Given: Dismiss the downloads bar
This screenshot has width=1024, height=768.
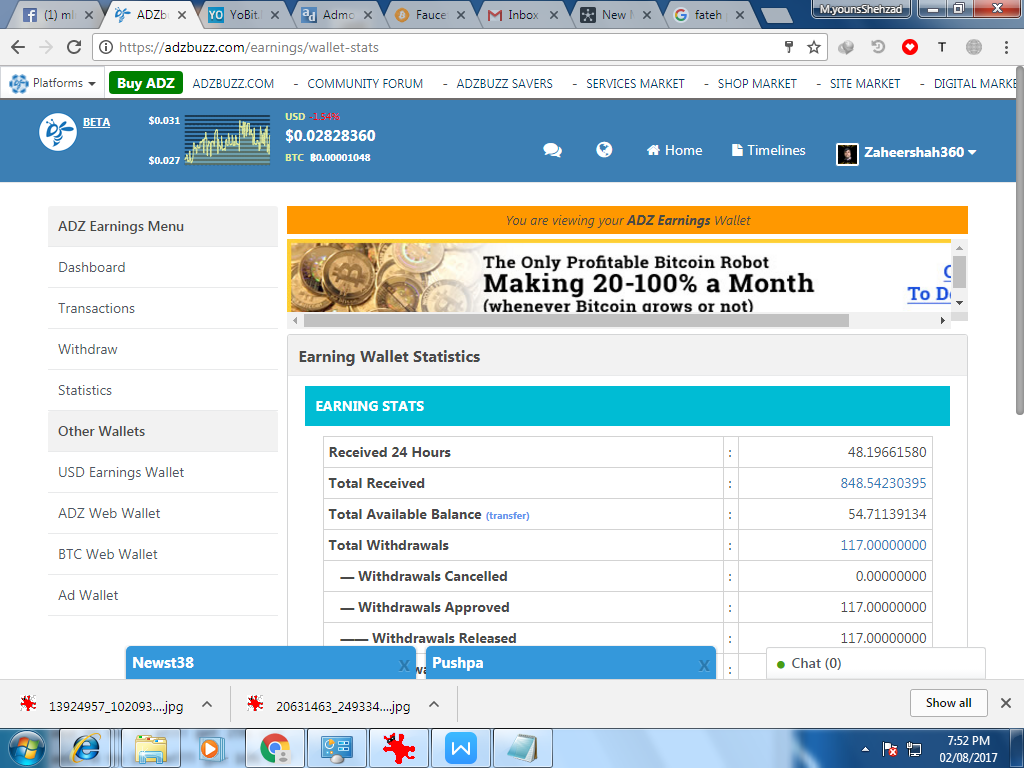Looking at the screenshot, I should pos(1006,703).
